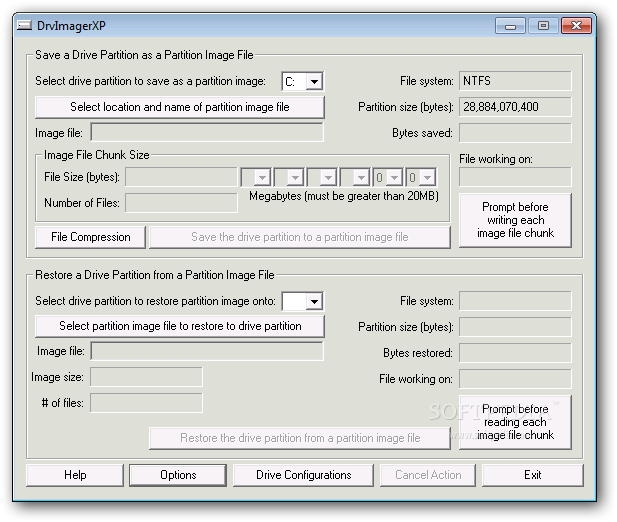This screenshot has width=617, height=522.
Task: Click Select partition image file to restore button
Action: (x=180, y=326)
